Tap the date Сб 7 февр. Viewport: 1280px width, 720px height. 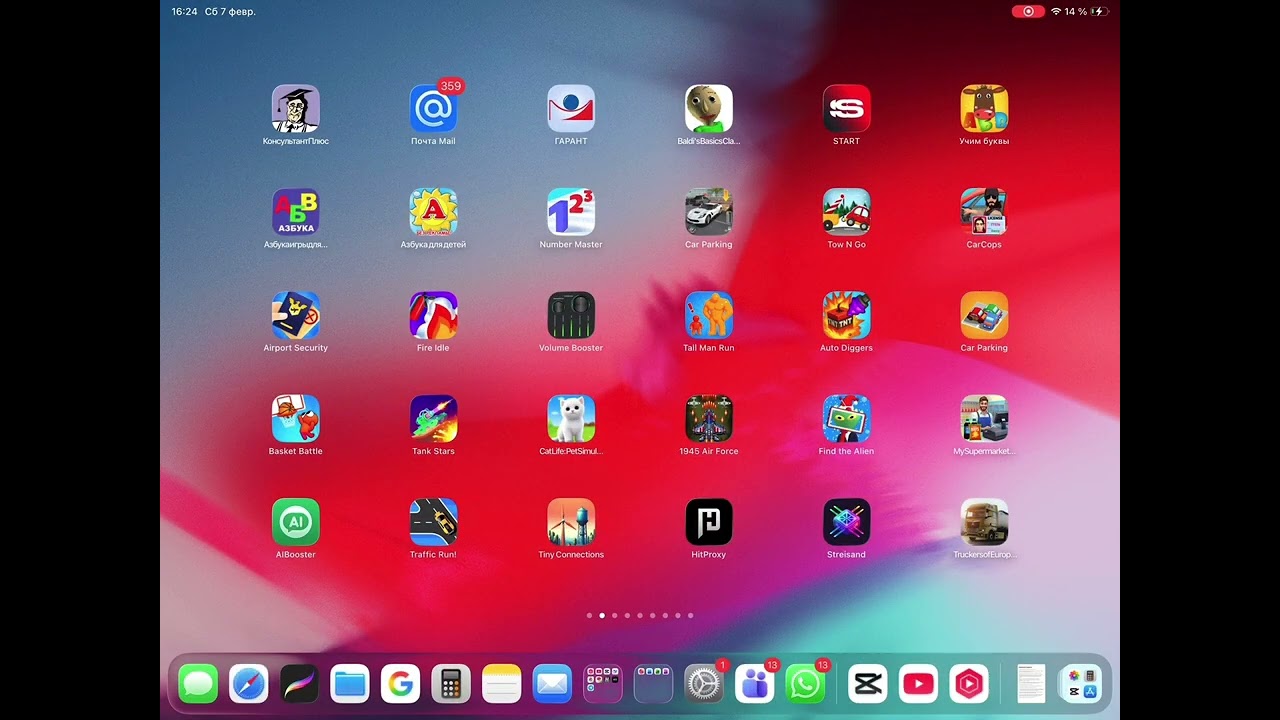230,12
